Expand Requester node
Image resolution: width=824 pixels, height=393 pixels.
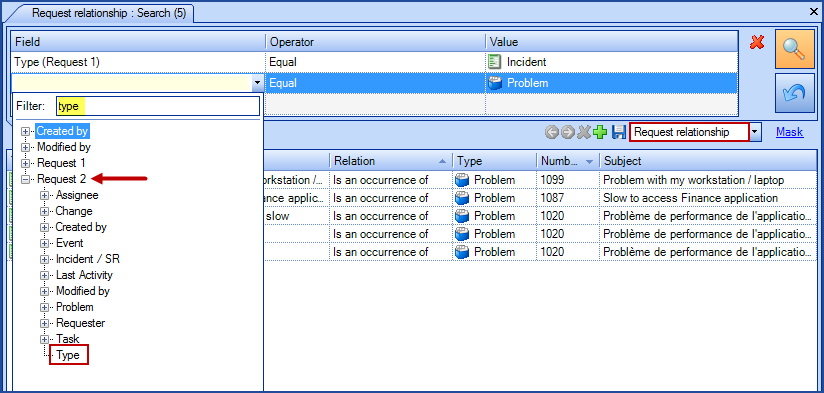tap(44, 323)
